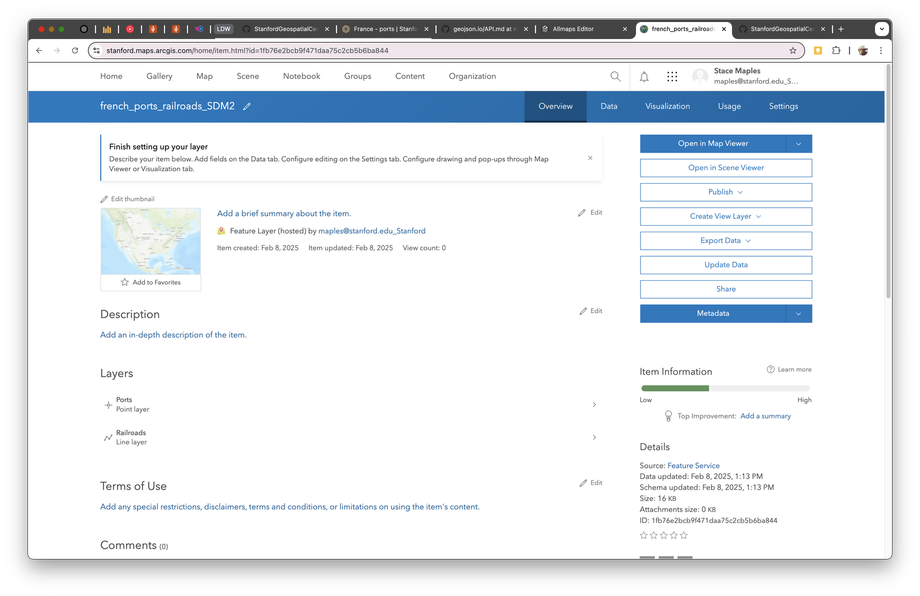Screen dimensions: 920x596
Task: Expand the Railroads layer chevron
Action: 594,438
